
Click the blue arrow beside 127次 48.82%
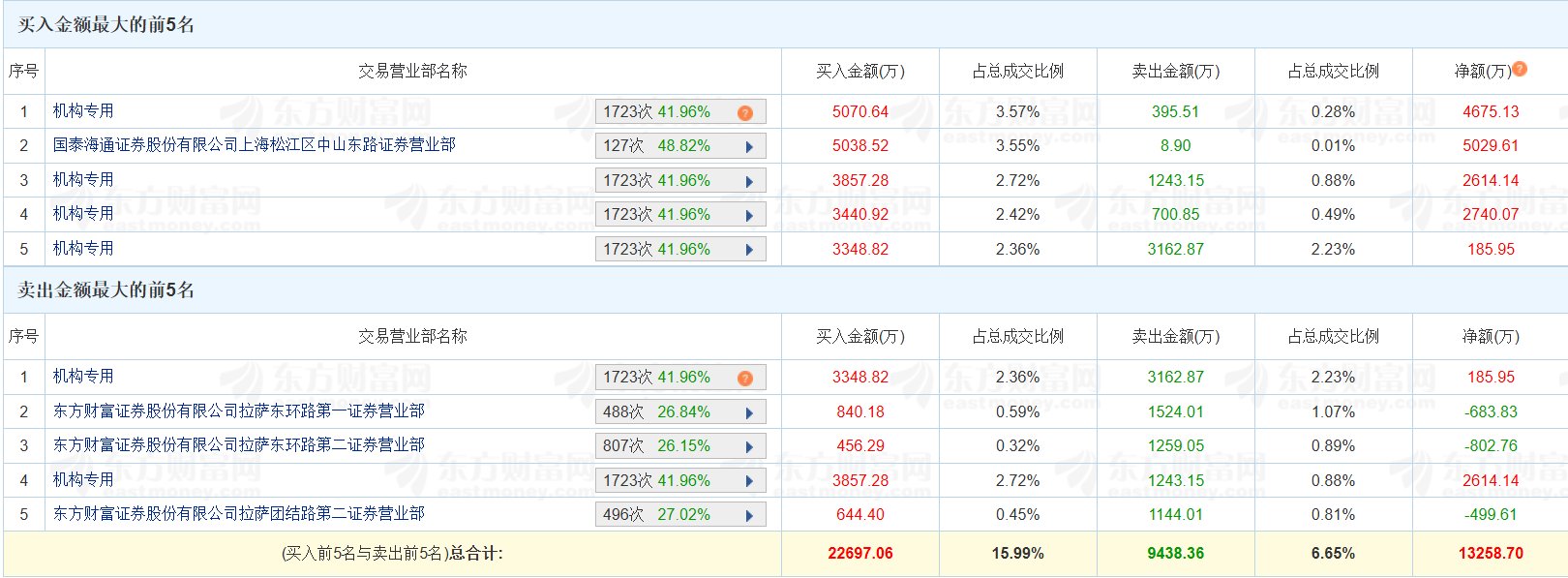coord(749,147)
